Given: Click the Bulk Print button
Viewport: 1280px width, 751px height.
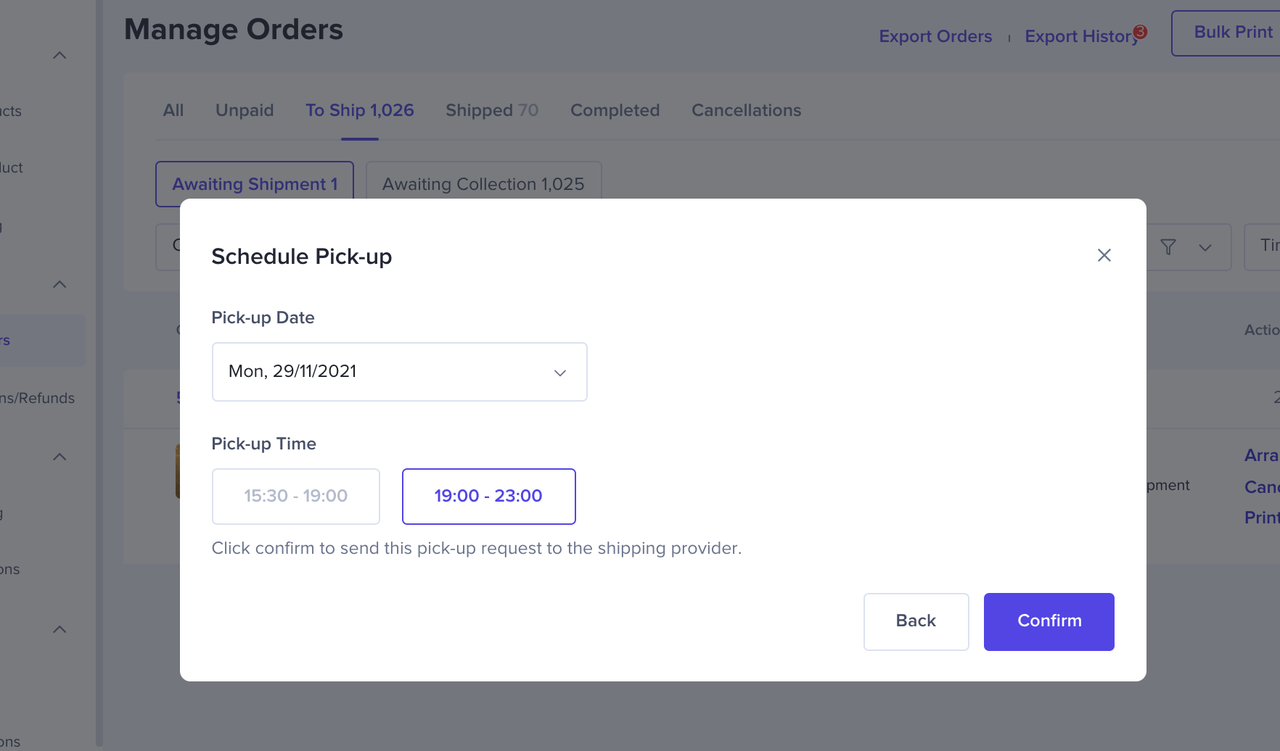Looking at the screenshot, I should tap(1232, 32).
